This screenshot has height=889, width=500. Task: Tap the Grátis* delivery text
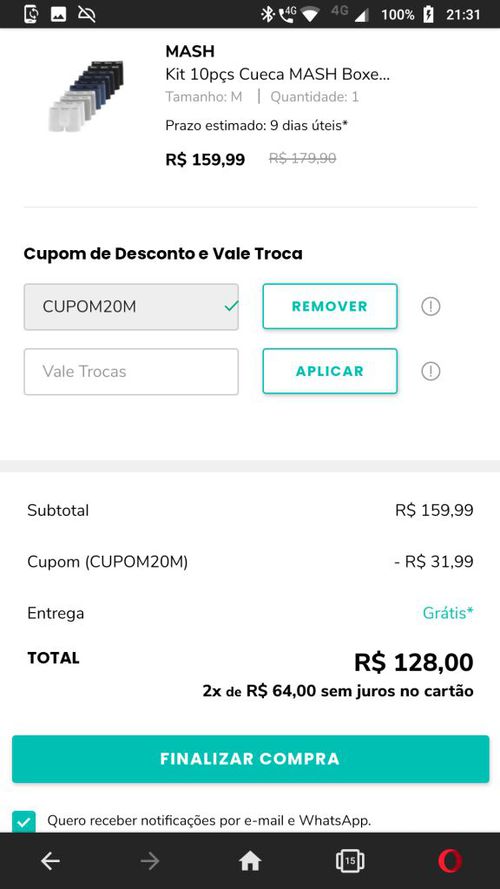point(448,613)
